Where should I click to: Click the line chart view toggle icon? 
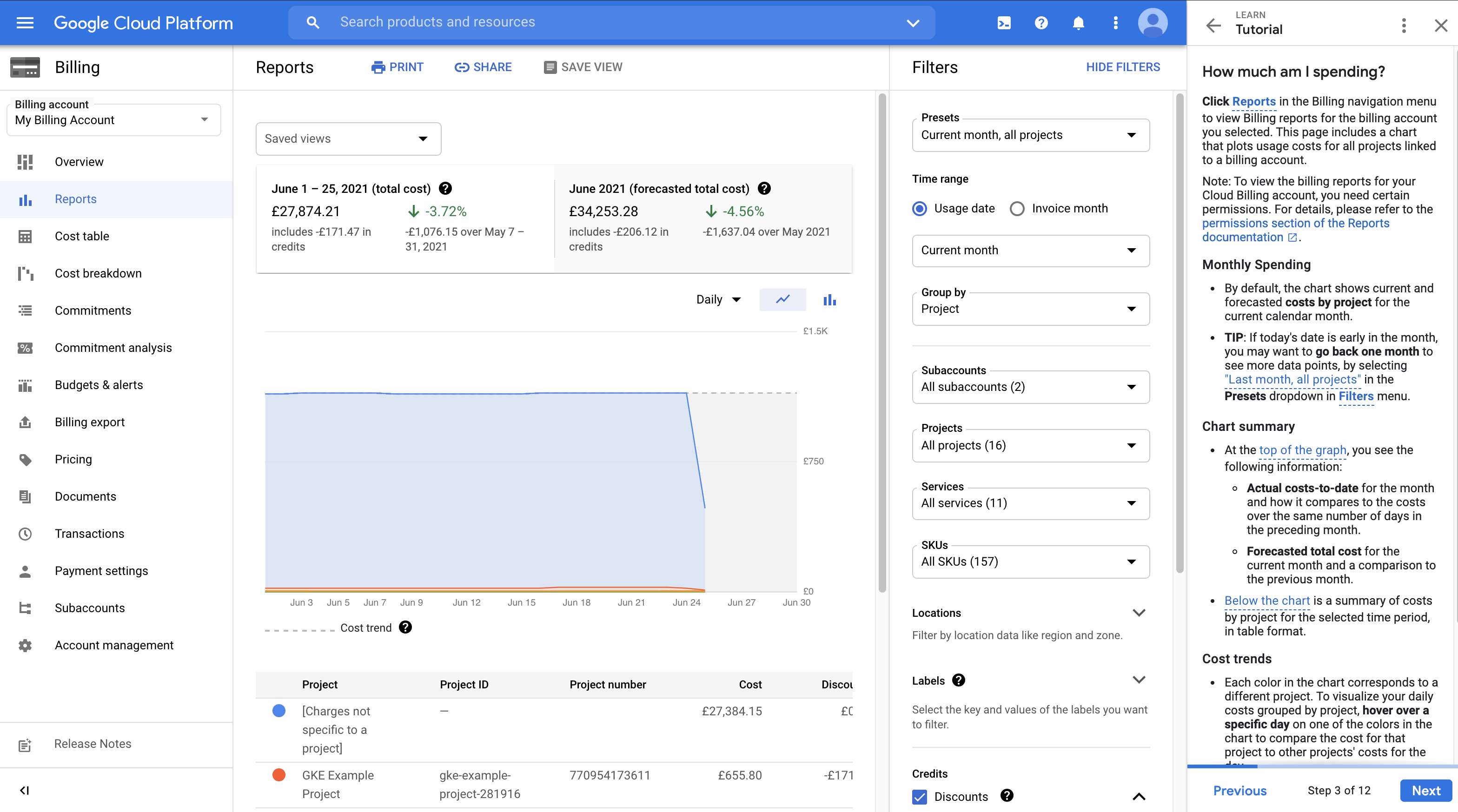783,299
